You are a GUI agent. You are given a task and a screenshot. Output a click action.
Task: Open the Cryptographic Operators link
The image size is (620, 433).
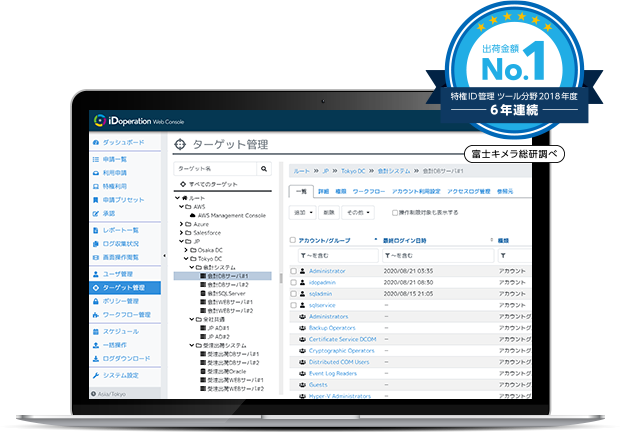342,351
